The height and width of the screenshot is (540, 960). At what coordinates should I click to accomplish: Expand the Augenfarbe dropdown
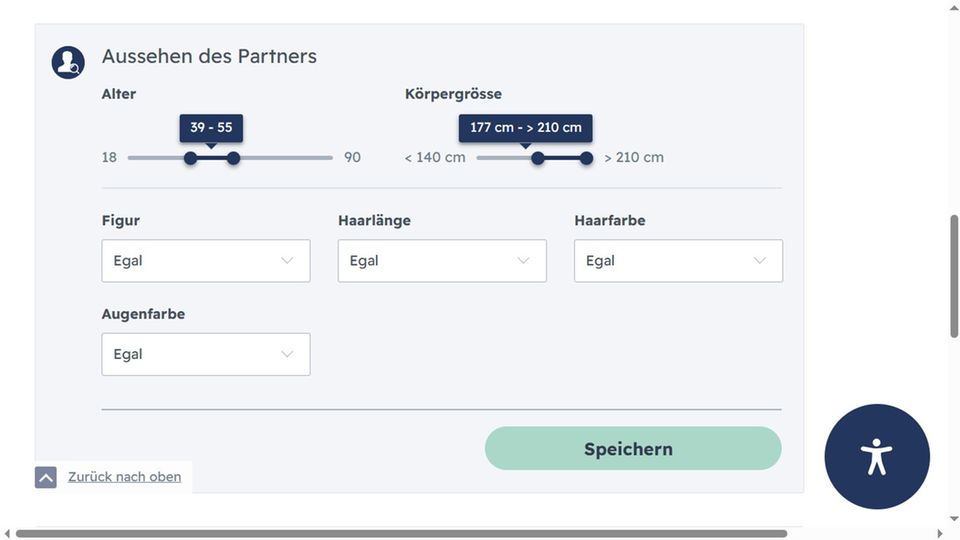click(x=205, y=354)
